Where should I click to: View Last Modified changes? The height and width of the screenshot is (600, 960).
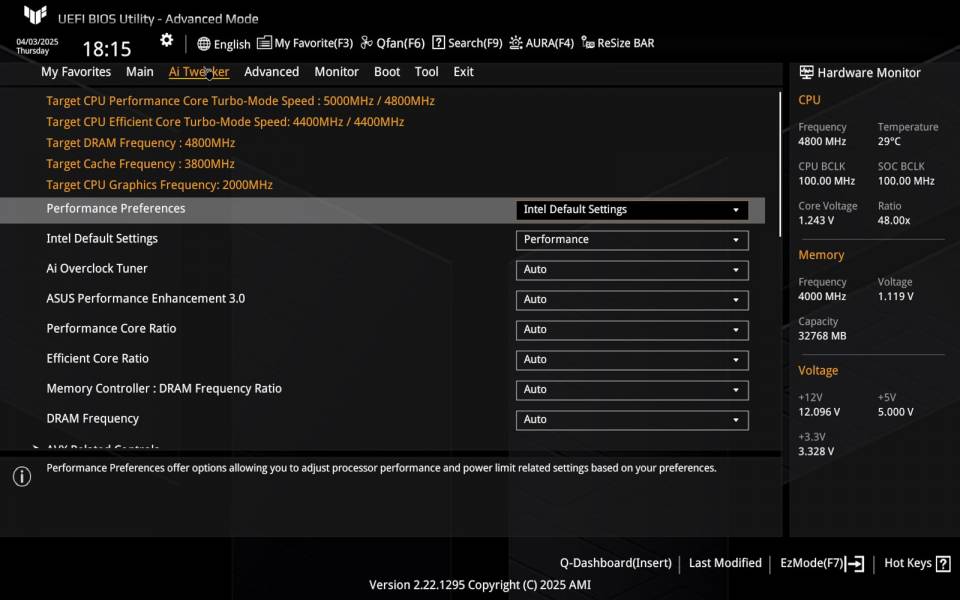[x=725, y=563]
